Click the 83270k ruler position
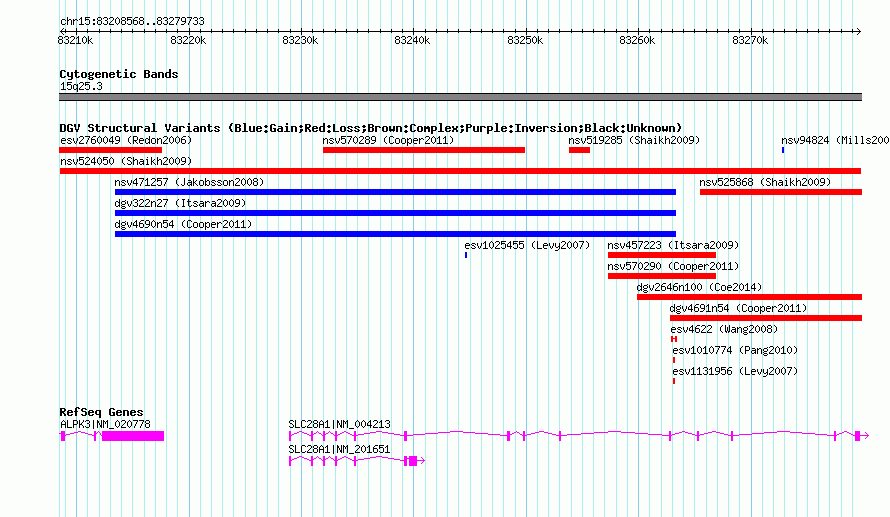 click(750, 40)
